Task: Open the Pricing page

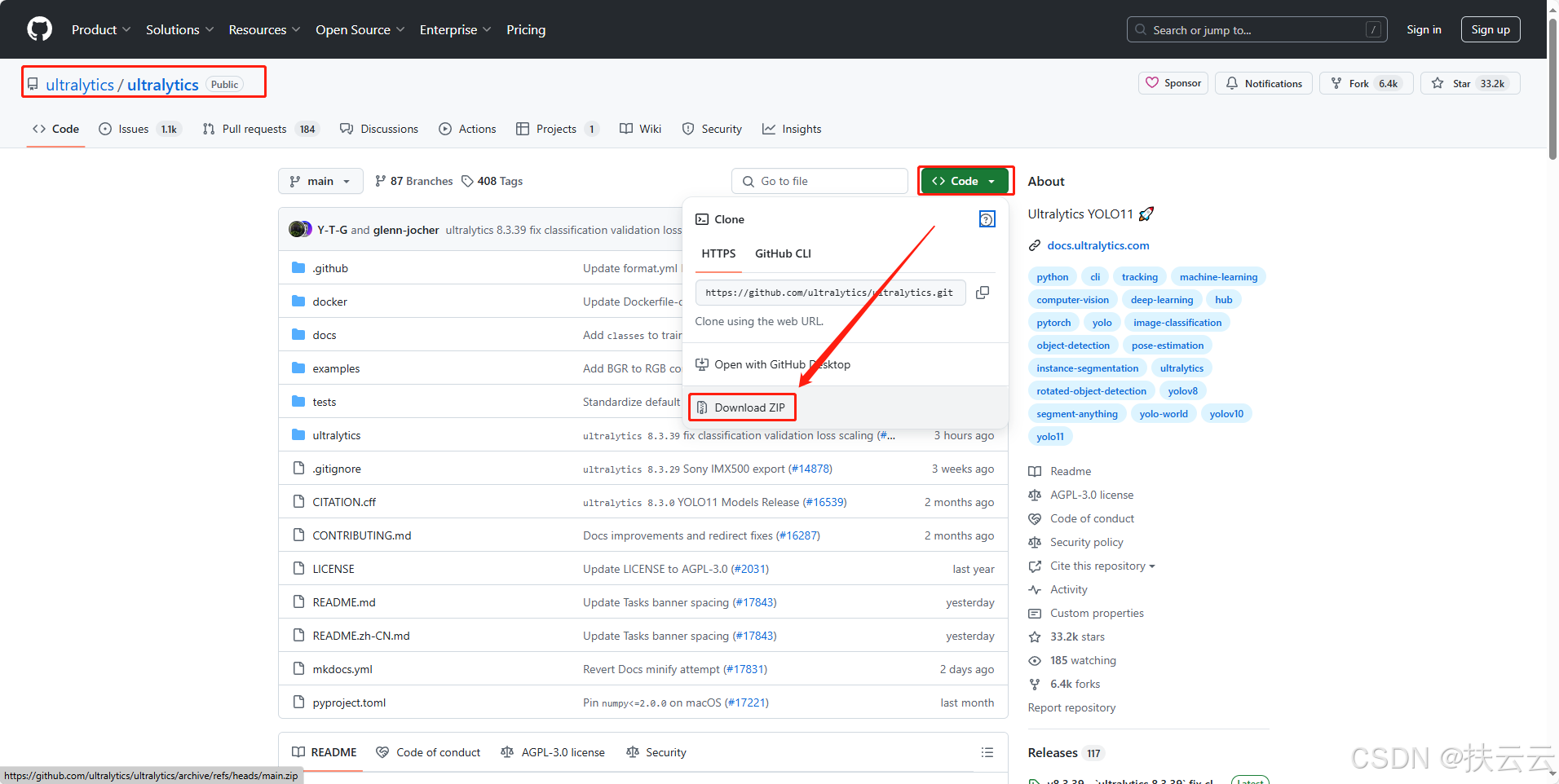Action: point(526,29)
